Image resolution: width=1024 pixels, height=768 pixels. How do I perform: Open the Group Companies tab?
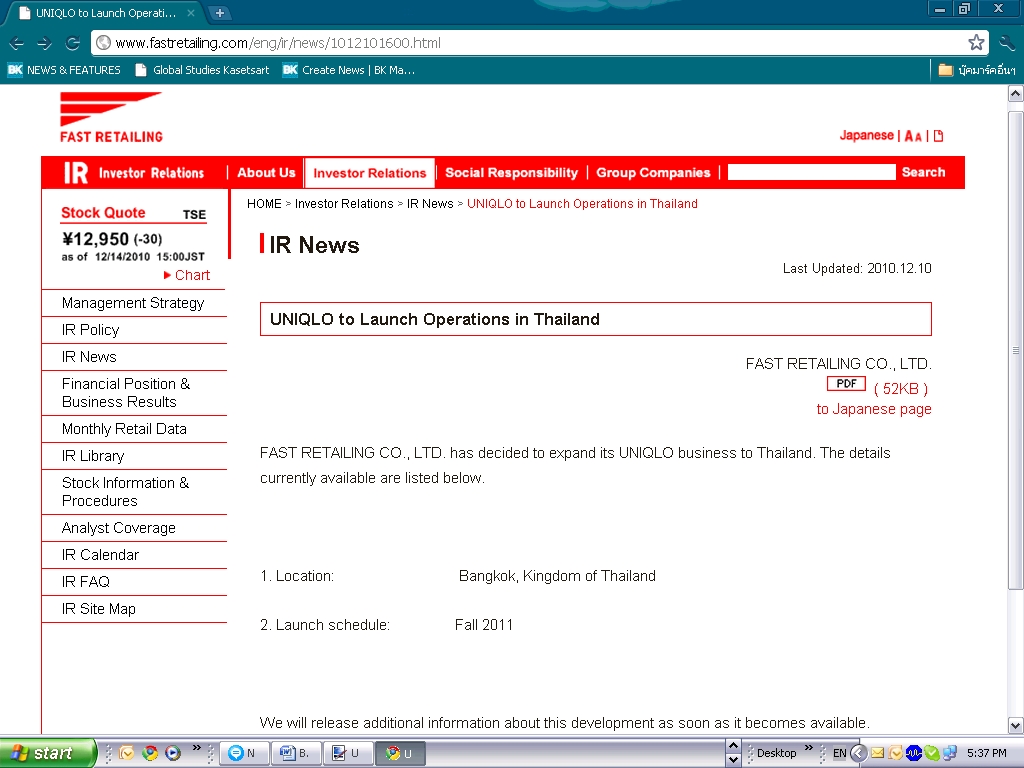pyautogui.click(x=653, y=172)
